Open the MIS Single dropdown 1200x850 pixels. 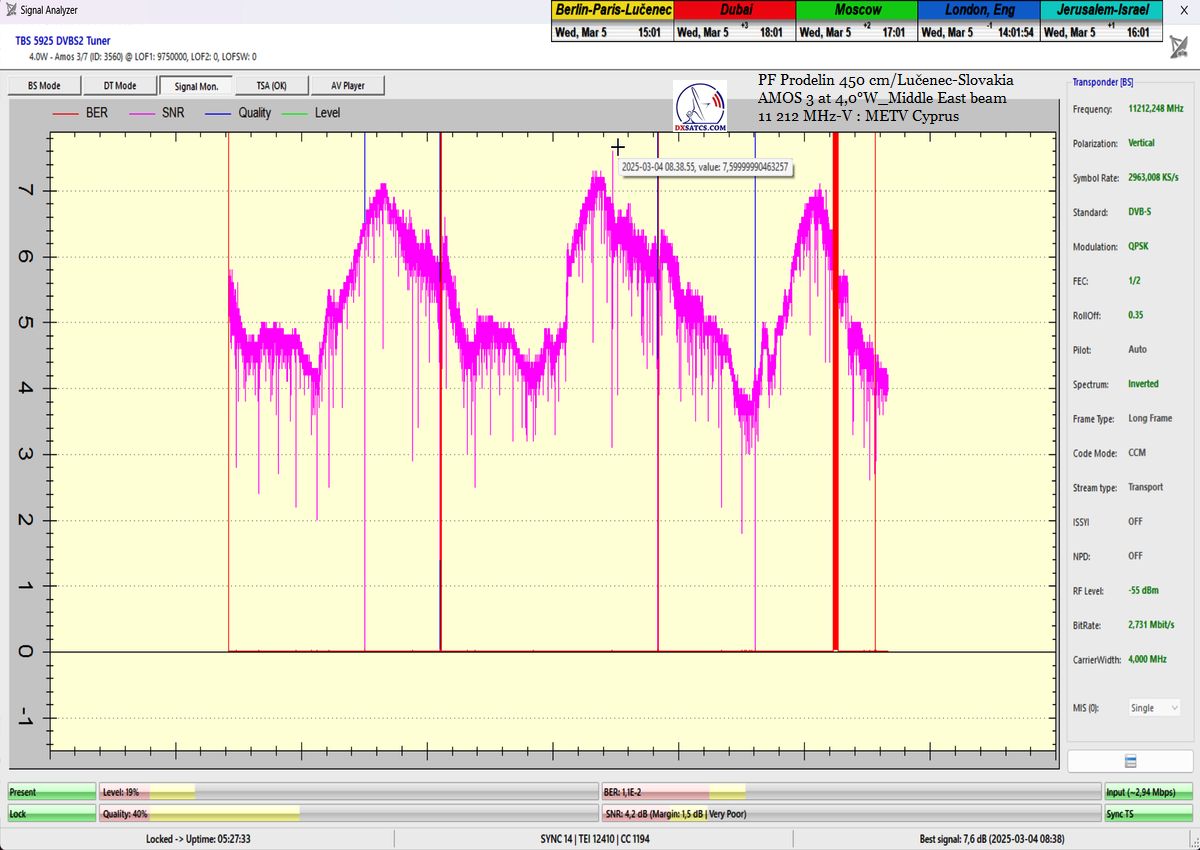1154,708
